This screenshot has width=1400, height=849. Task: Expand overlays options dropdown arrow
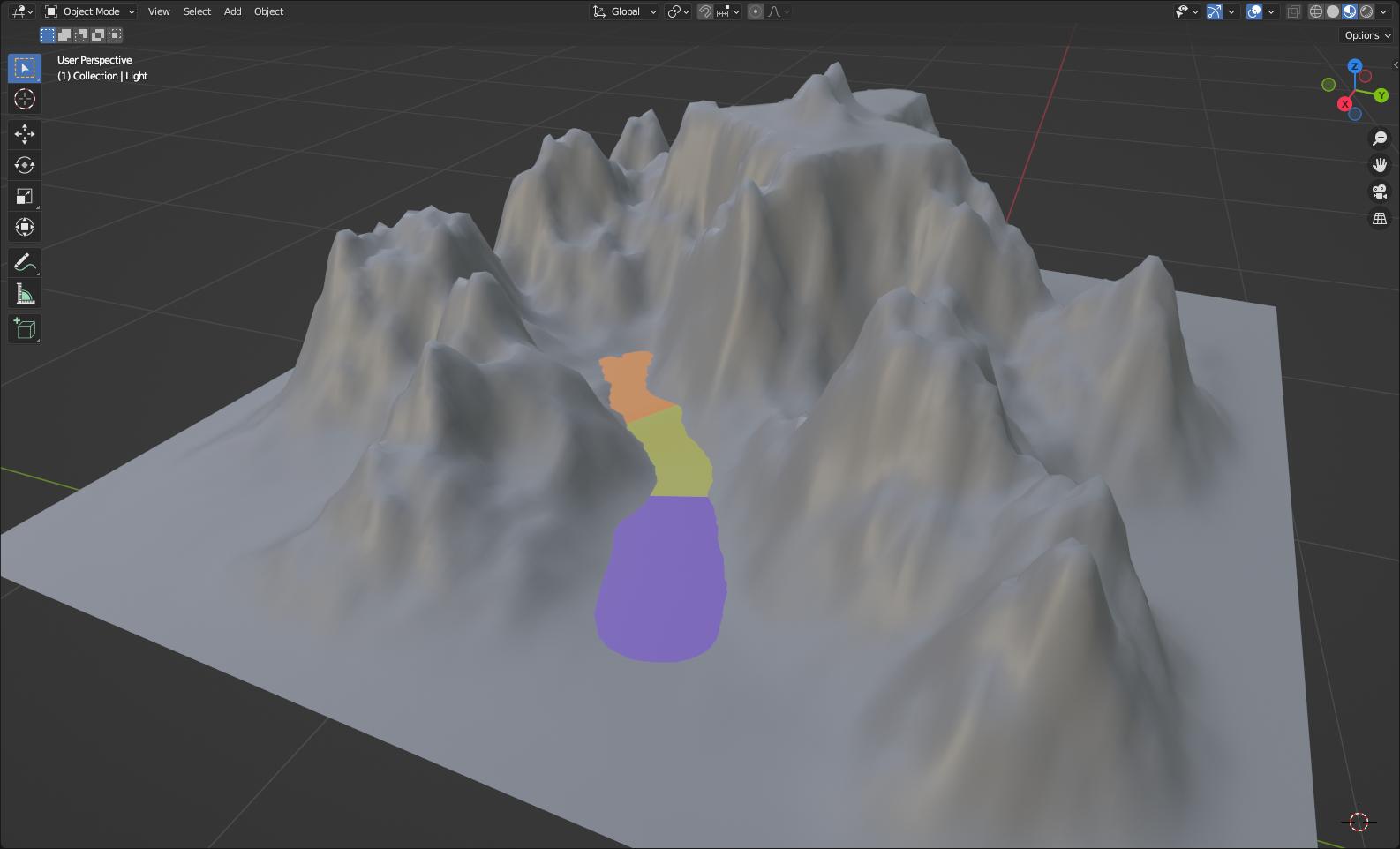point(1271,11)
